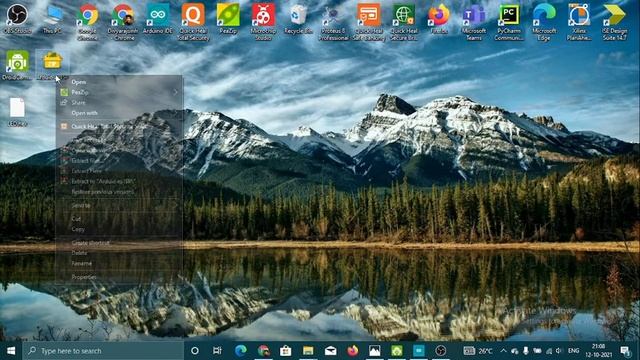
Task: Click the 'Type here to search' box
Action: (x=103, y=351)
